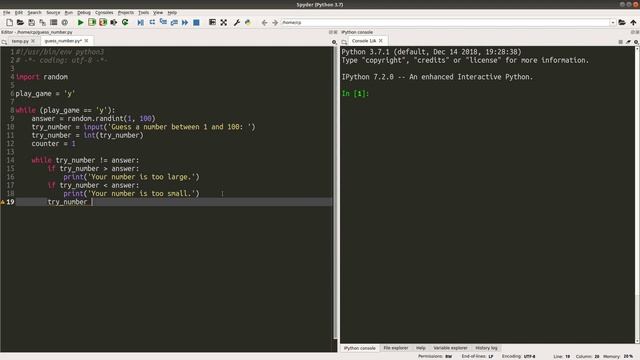Screen dimensions: 640x360
Task: Close the Console 1/A tab
Action: click(x=381, y=41)
